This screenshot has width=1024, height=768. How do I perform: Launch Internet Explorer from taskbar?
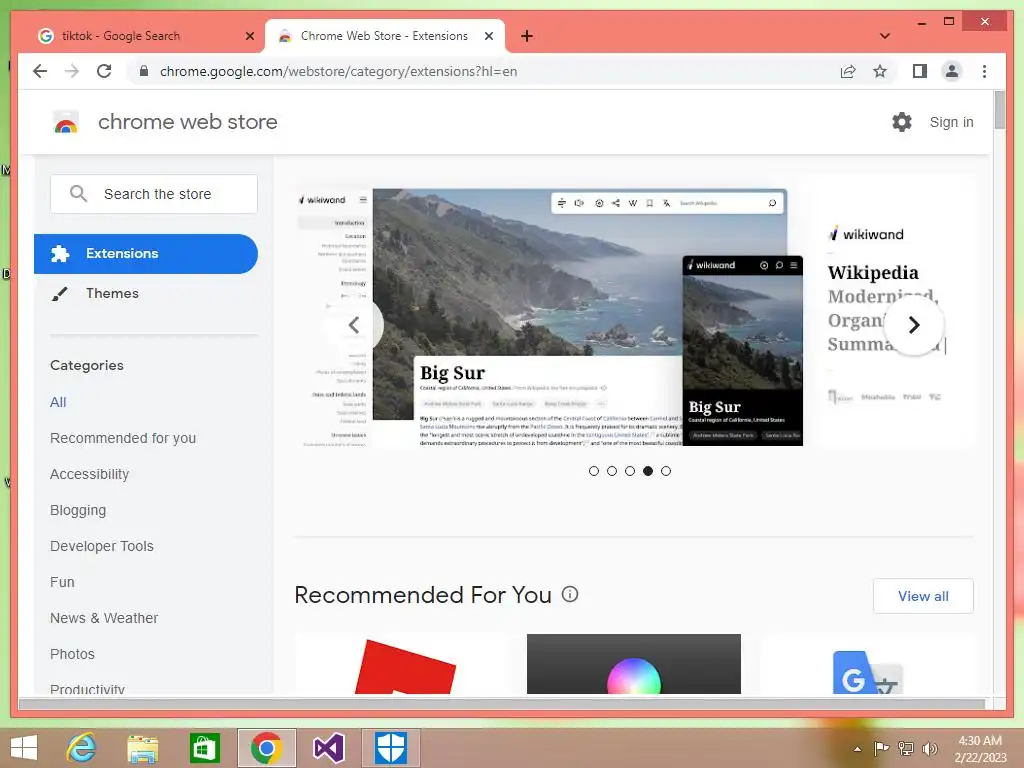click(82, 748)
